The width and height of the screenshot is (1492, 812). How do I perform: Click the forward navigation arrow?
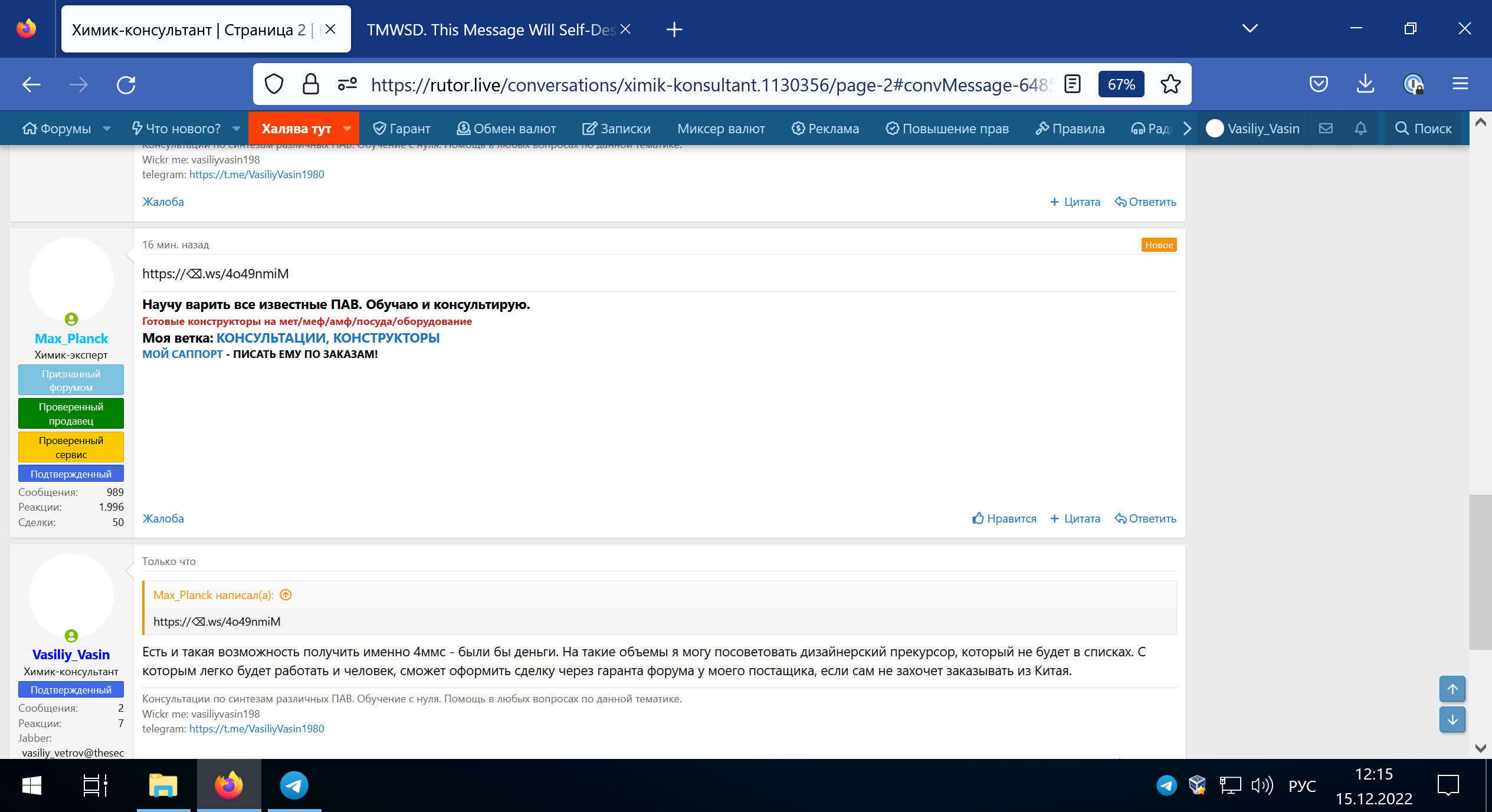[x=78, y=84]
